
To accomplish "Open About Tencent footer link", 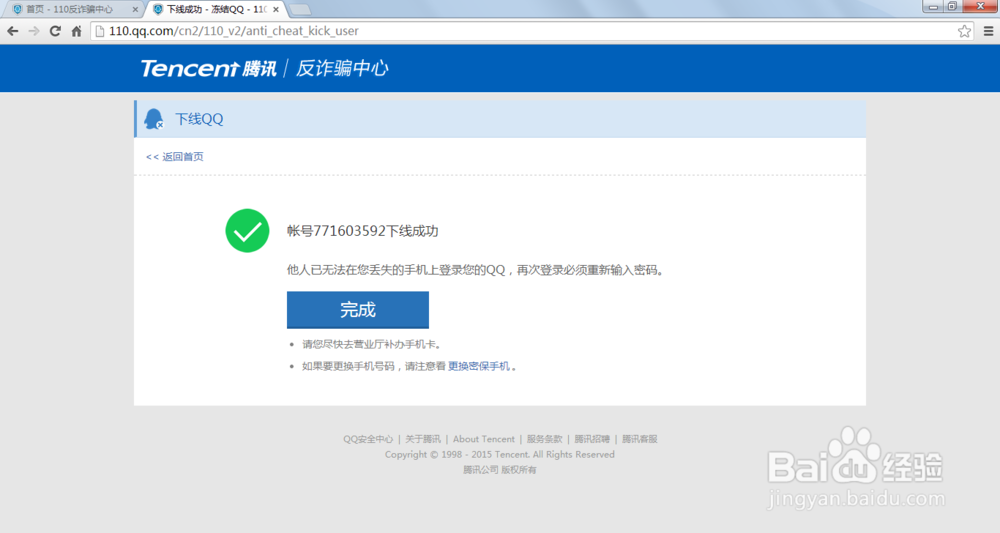I will click(x=483, y=439).
